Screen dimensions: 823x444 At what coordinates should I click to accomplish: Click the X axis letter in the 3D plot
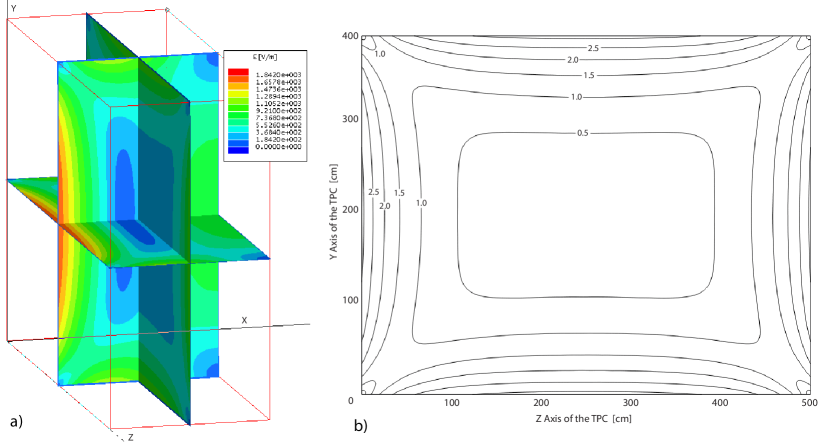pos(244,320)
